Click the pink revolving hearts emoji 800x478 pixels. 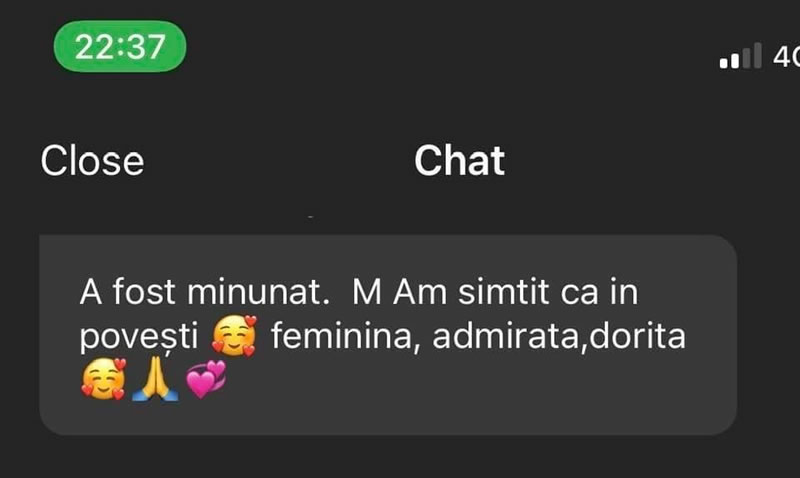206,379
